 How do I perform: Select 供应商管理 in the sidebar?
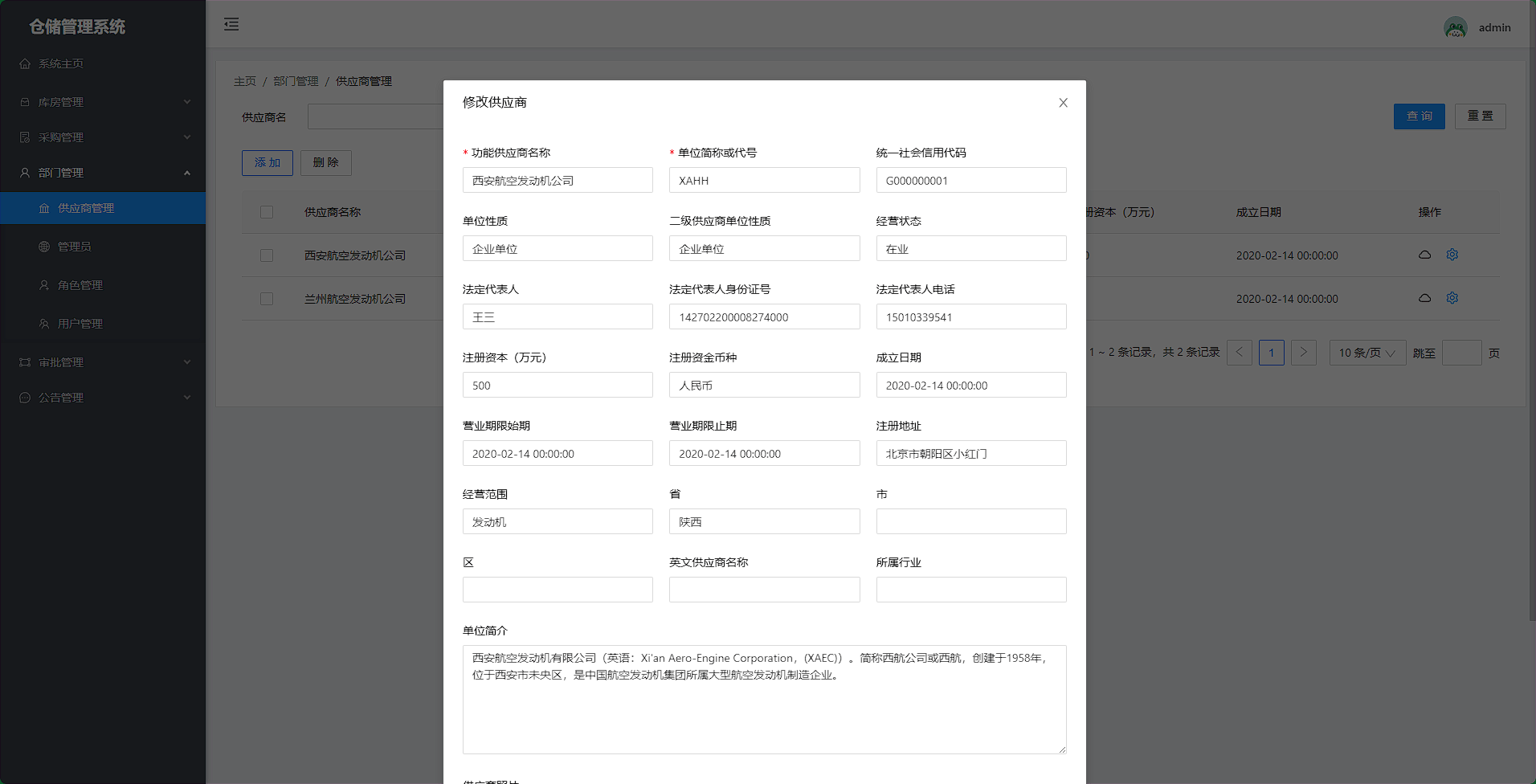tap(103, 208)
